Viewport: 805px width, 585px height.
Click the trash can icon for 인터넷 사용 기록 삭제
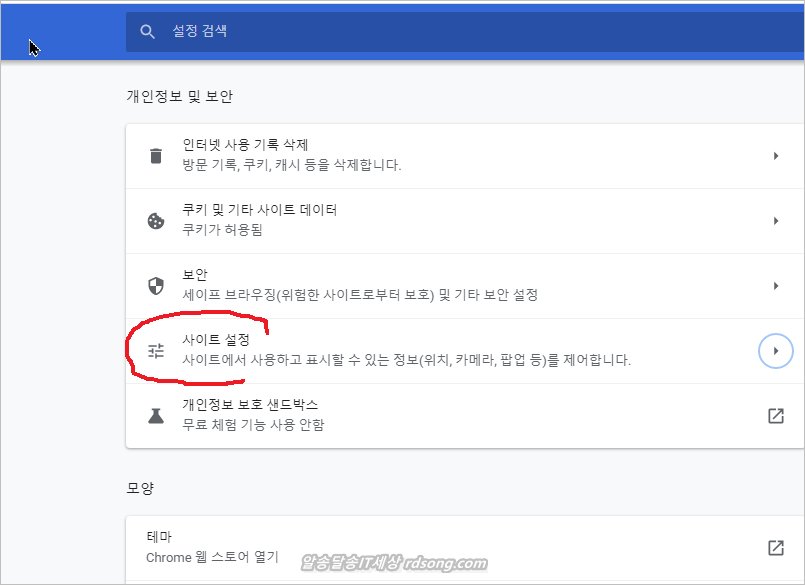tap(155, 155)
